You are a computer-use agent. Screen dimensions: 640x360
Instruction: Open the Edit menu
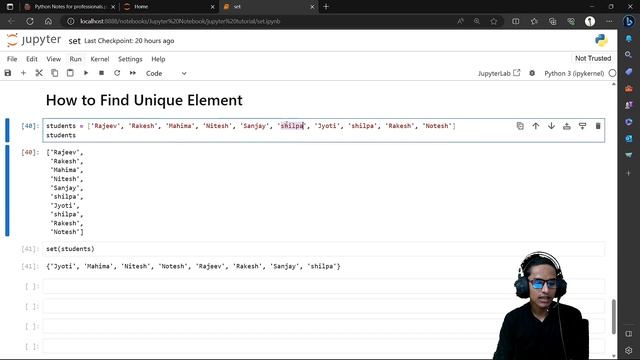click(32, 59)
